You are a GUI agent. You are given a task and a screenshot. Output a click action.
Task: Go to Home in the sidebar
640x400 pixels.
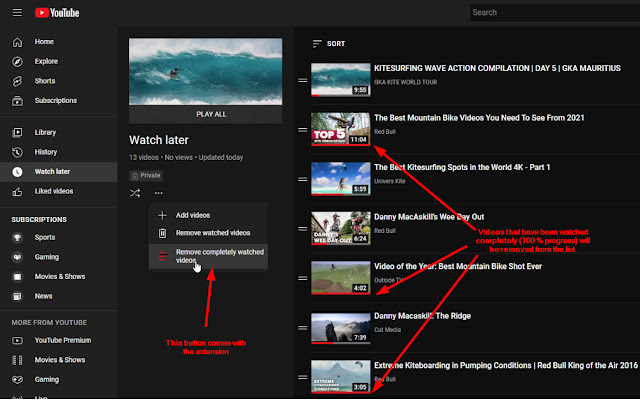pyautogui.click(x=59, y=42)
